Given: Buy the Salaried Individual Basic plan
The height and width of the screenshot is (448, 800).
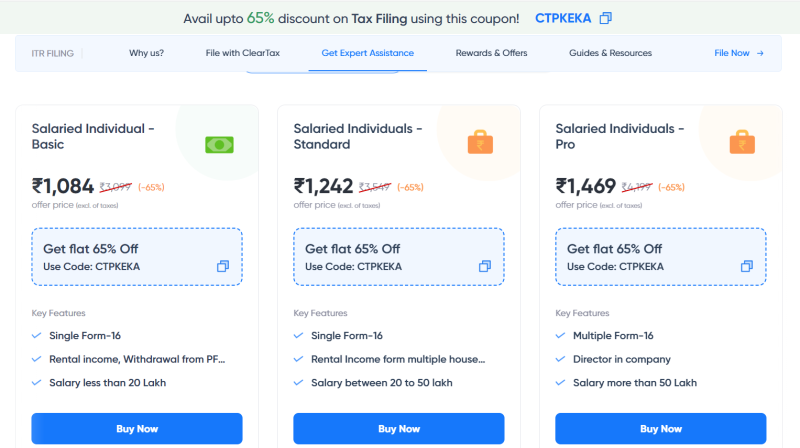Looking at the screenshot, I should coord(137,429).
